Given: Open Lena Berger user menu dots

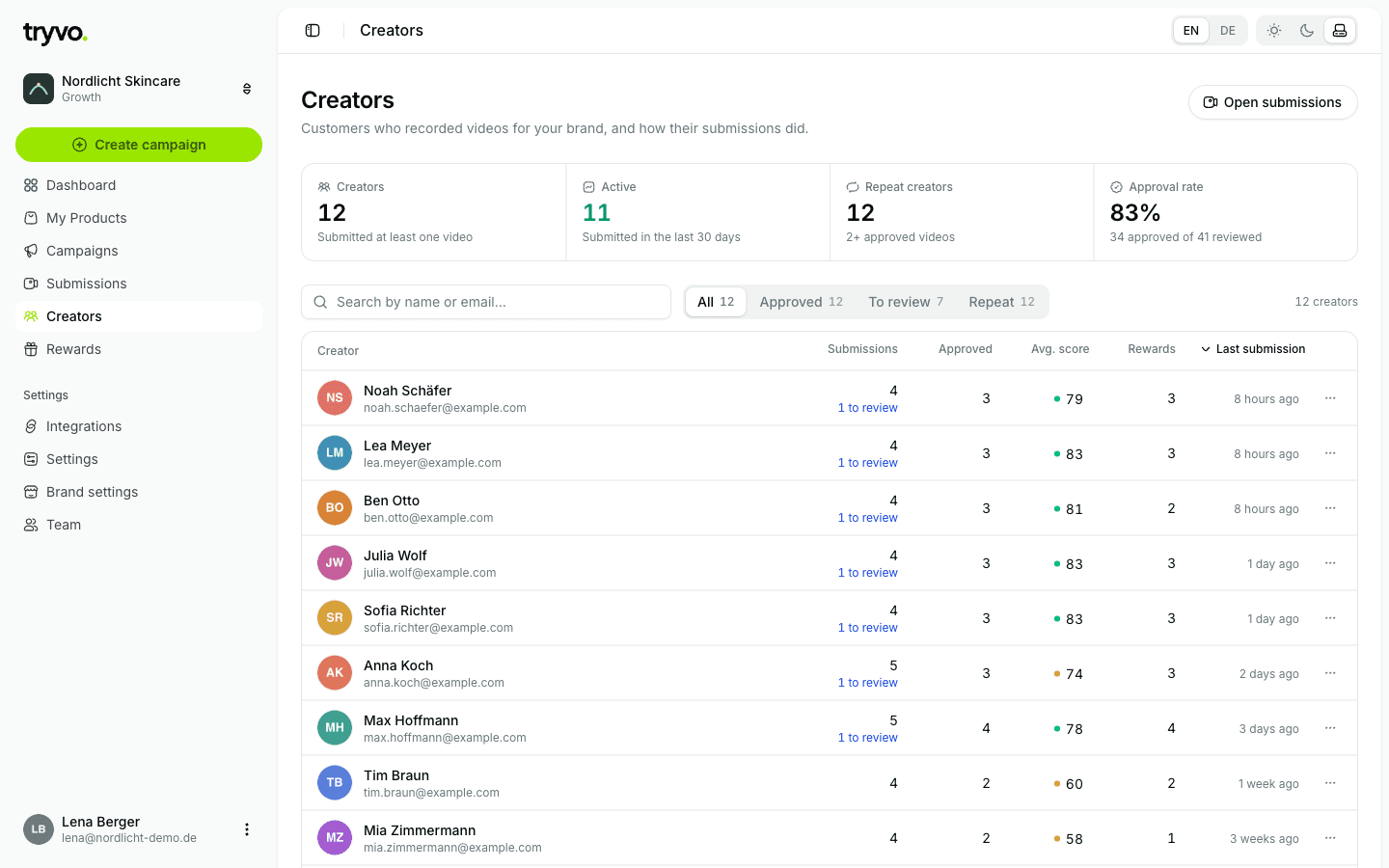Looking at the screenshot, I should pyautogui.click(x=247, y=829).
